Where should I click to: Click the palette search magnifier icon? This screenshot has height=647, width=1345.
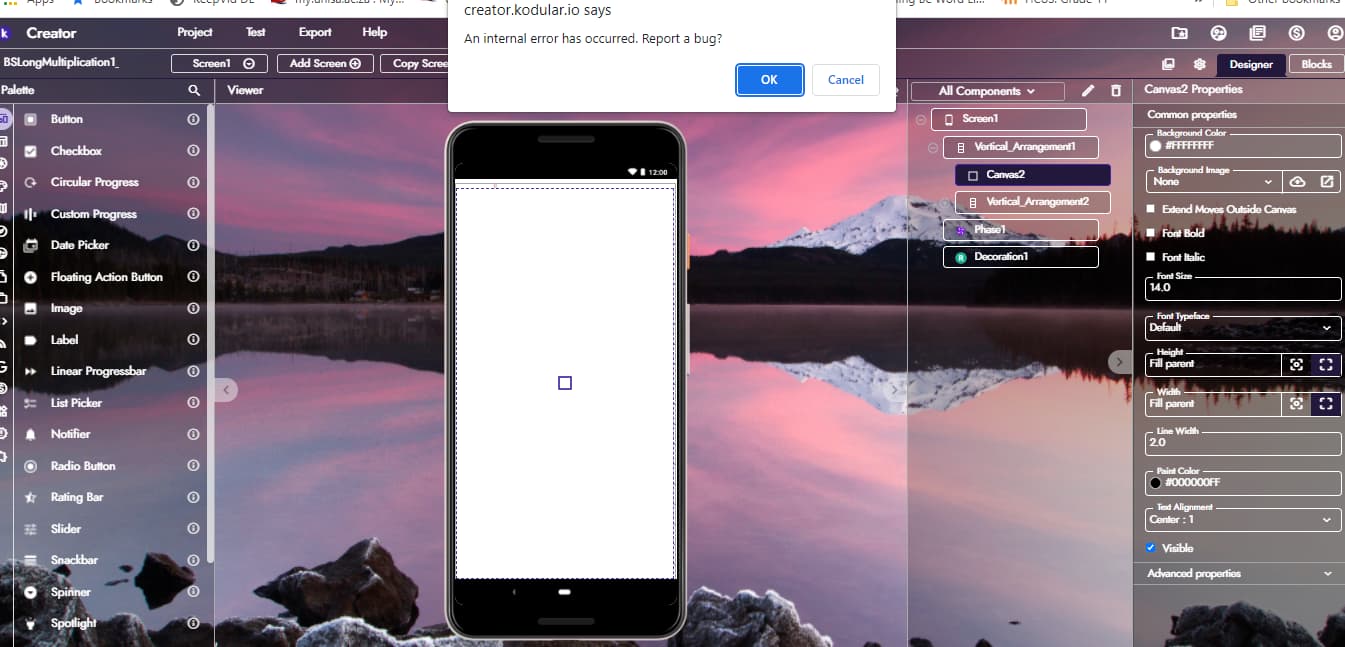click(x=194, y=90)
